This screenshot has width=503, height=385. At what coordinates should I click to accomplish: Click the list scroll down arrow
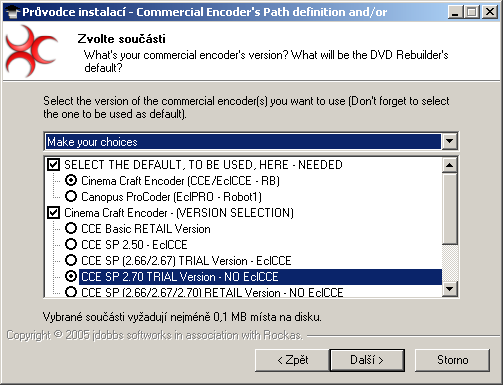click(450, 289)
